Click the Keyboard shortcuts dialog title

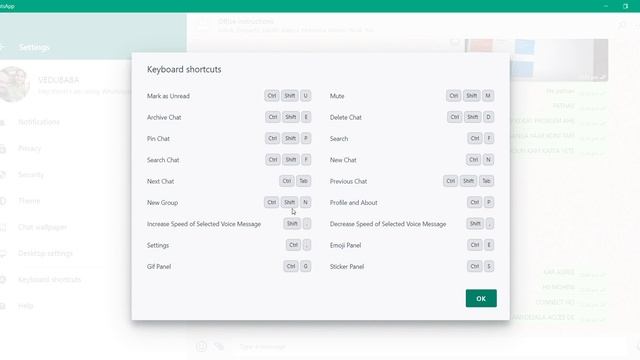[184, 69]
